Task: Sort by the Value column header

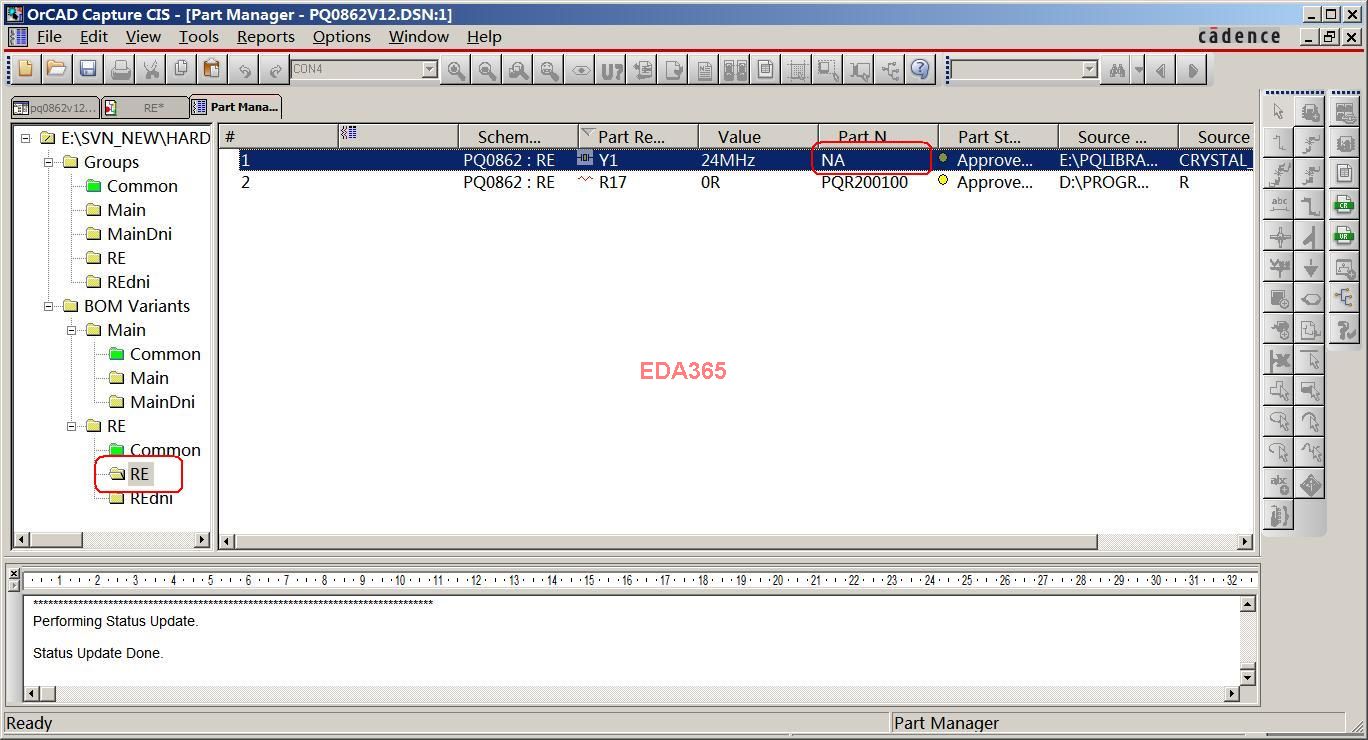Action: coord(758,137)
